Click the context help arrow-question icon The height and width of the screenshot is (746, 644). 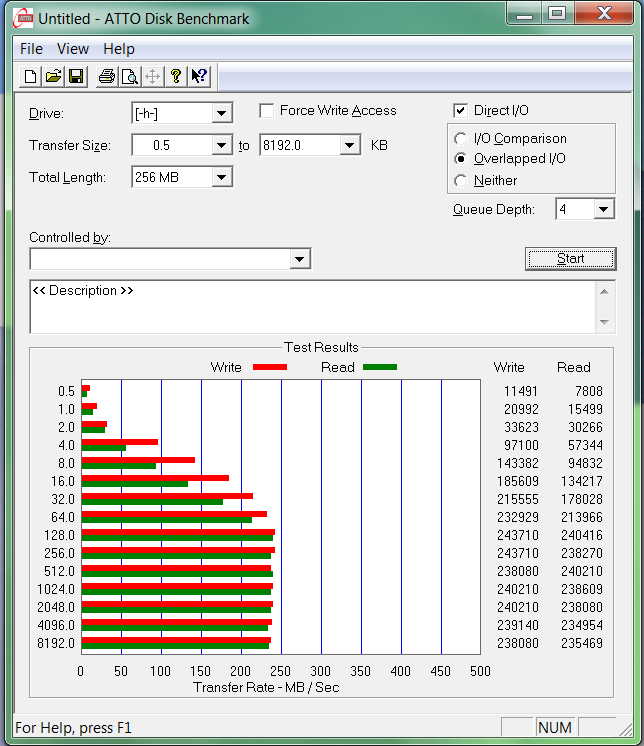pos(199,76)
